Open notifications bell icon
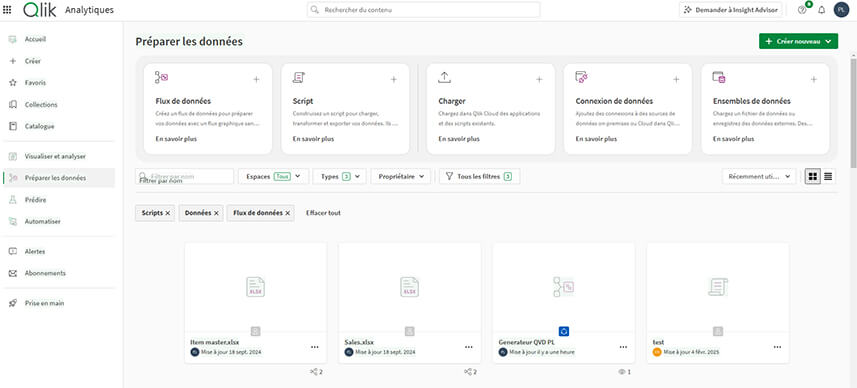 pos(821,10)
